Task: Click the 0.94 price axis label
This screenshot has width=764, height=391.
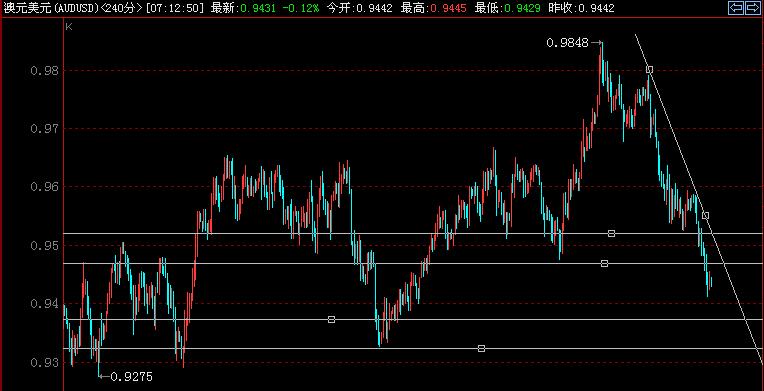Action: [44, 304]
